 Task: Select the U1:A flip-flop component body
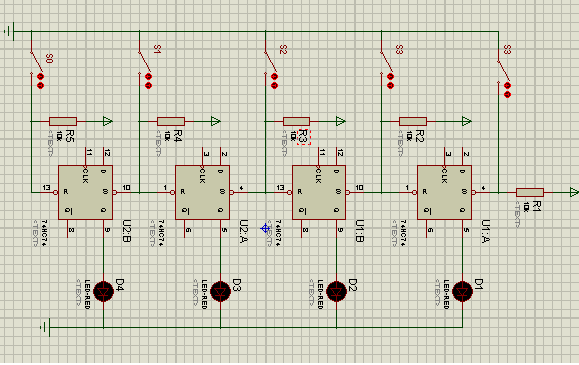click(x=444, y=192)
